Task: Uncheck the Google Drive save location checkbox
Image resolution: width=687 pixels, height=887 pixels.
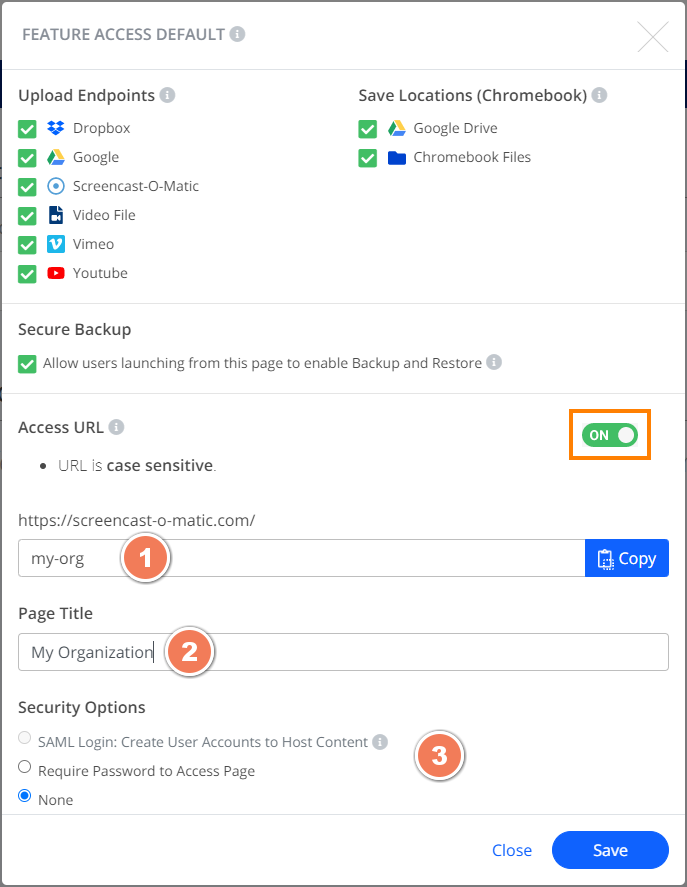Action: tap(368, 129)
